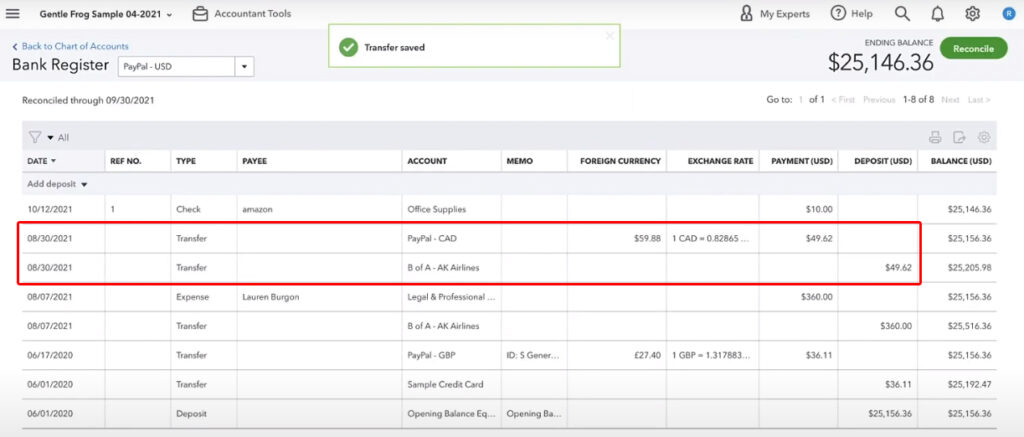Select the Opening Balance Equity deposit row
Viewport: 1024px width, 437px height.
tap(509, 413)
